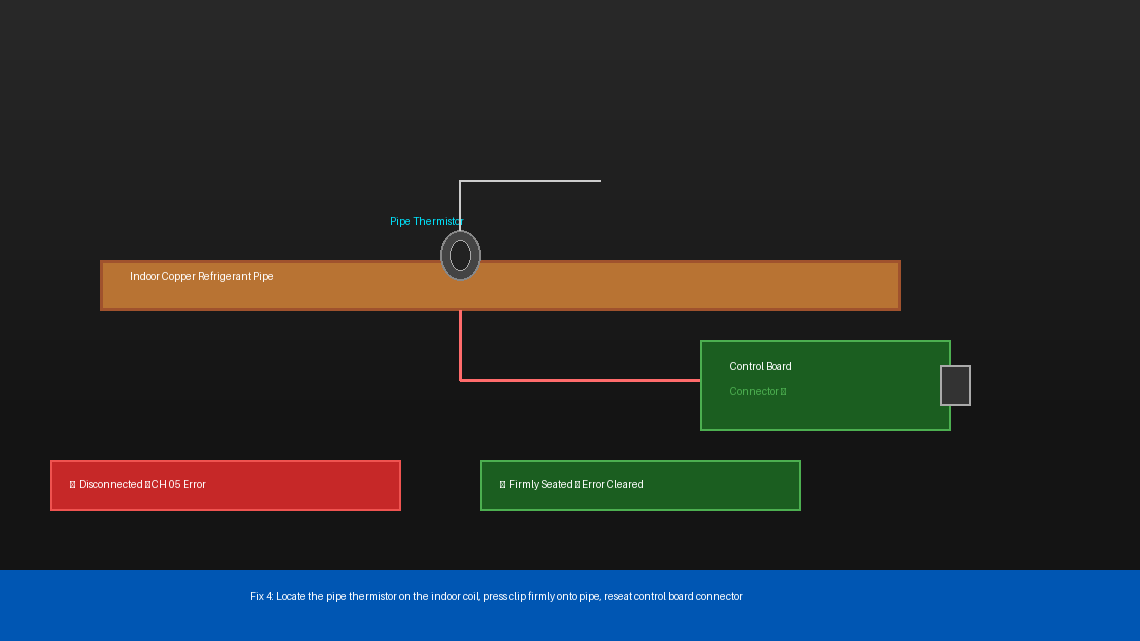
Task: Click the gray connector block on control board
Action: (955, 385)
